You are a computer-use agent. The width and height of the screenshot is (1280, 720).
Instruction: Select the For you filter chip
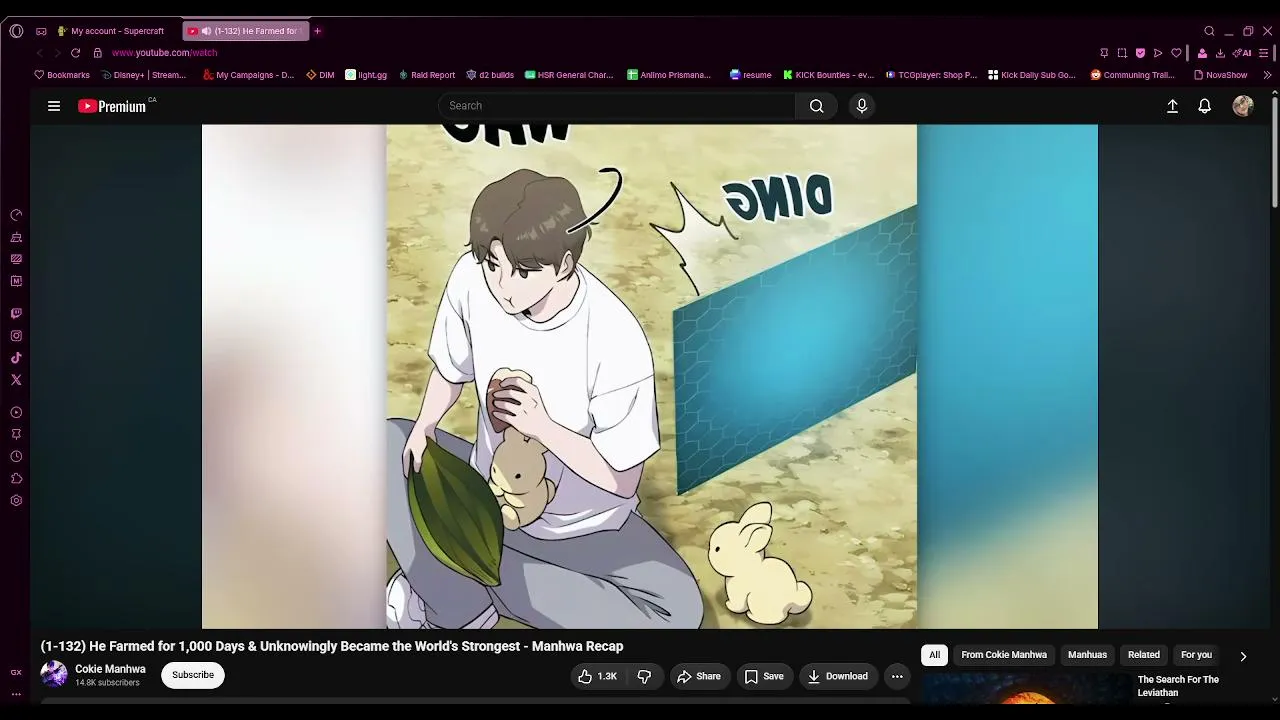pos(1196,655)
